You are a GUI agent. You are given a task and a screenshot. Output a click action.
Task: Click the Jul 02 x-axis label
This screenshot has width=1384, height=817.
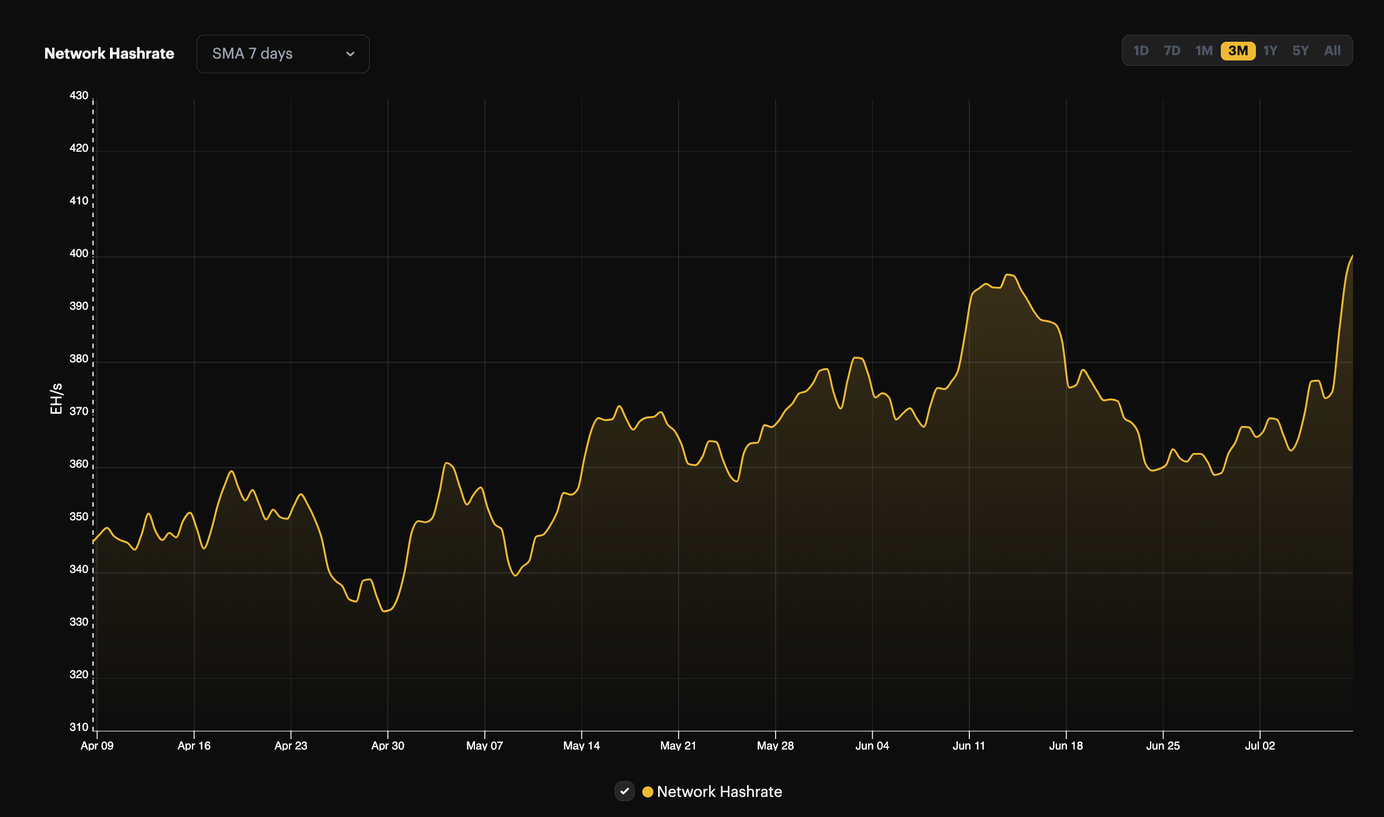tap(1259, 746)
